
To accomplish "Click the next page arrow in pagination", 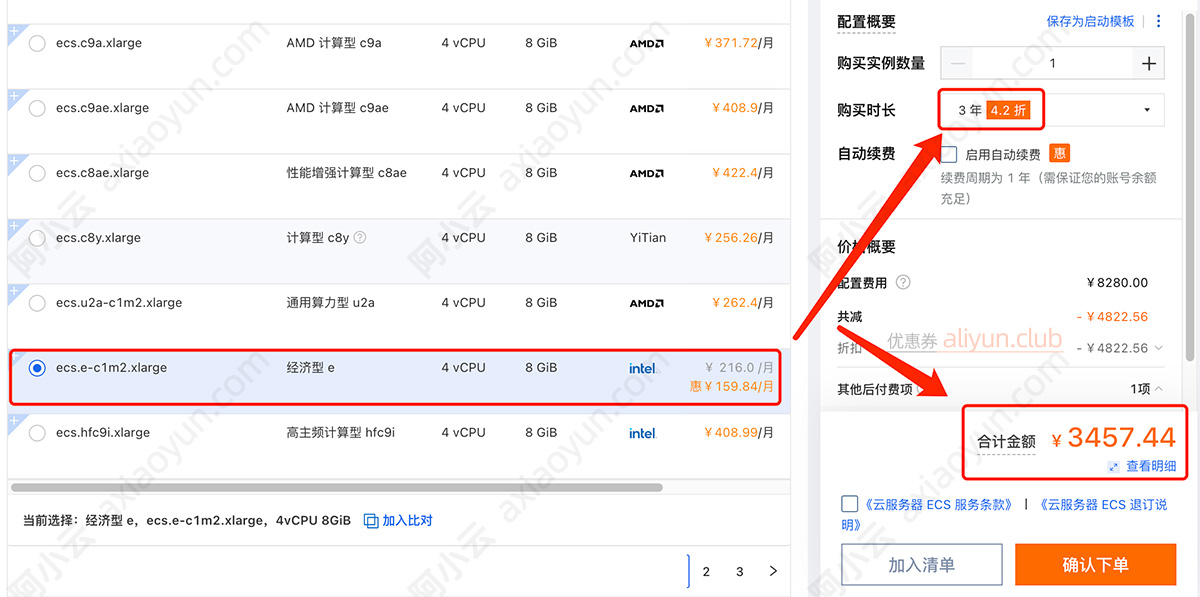I will point(773,571).
